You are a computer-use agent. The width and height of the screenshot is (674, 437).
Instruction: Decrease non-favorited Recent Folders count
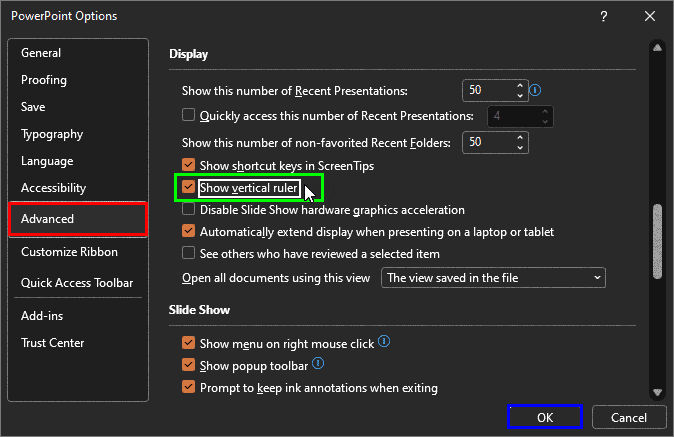click(x=520, y=147)
